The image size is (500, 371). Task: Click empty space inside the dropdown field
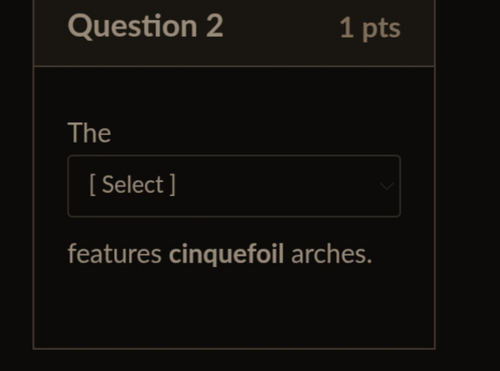(x=277, y=186)
